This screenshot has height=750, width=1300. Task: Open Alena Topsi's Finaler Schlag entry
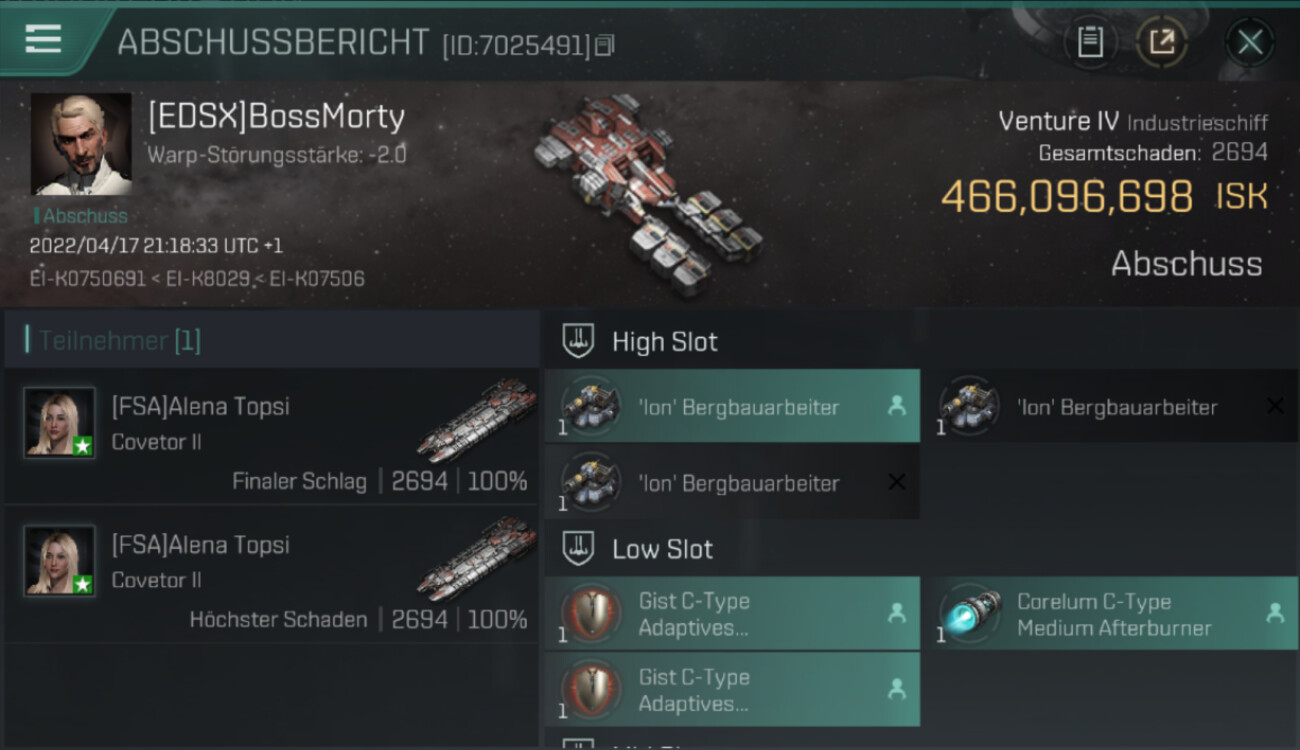pos(271,436)
